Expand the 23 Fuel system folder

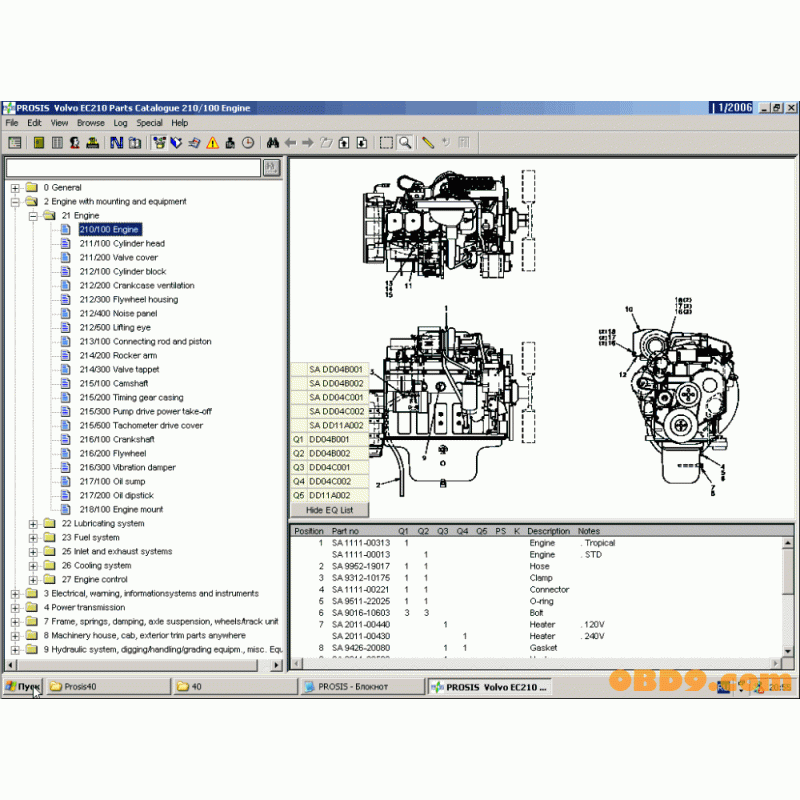pyautogui.click(x=33, y=538)
